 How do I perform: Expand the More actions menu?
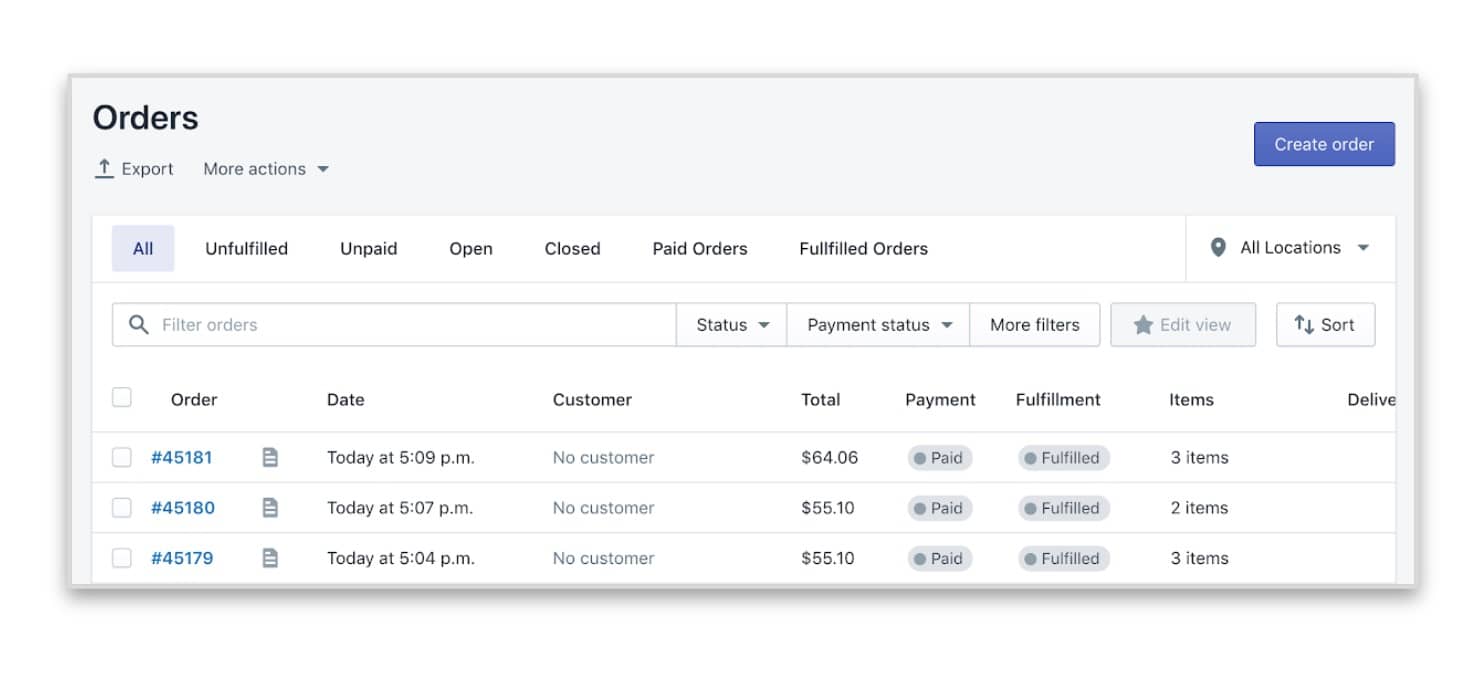point(265,168)
